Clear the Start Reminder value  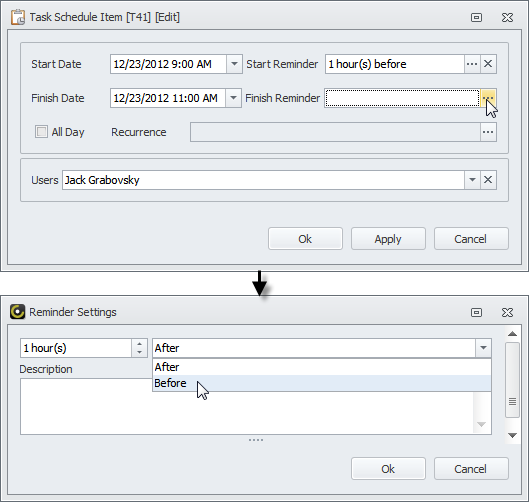coord(488,64)
